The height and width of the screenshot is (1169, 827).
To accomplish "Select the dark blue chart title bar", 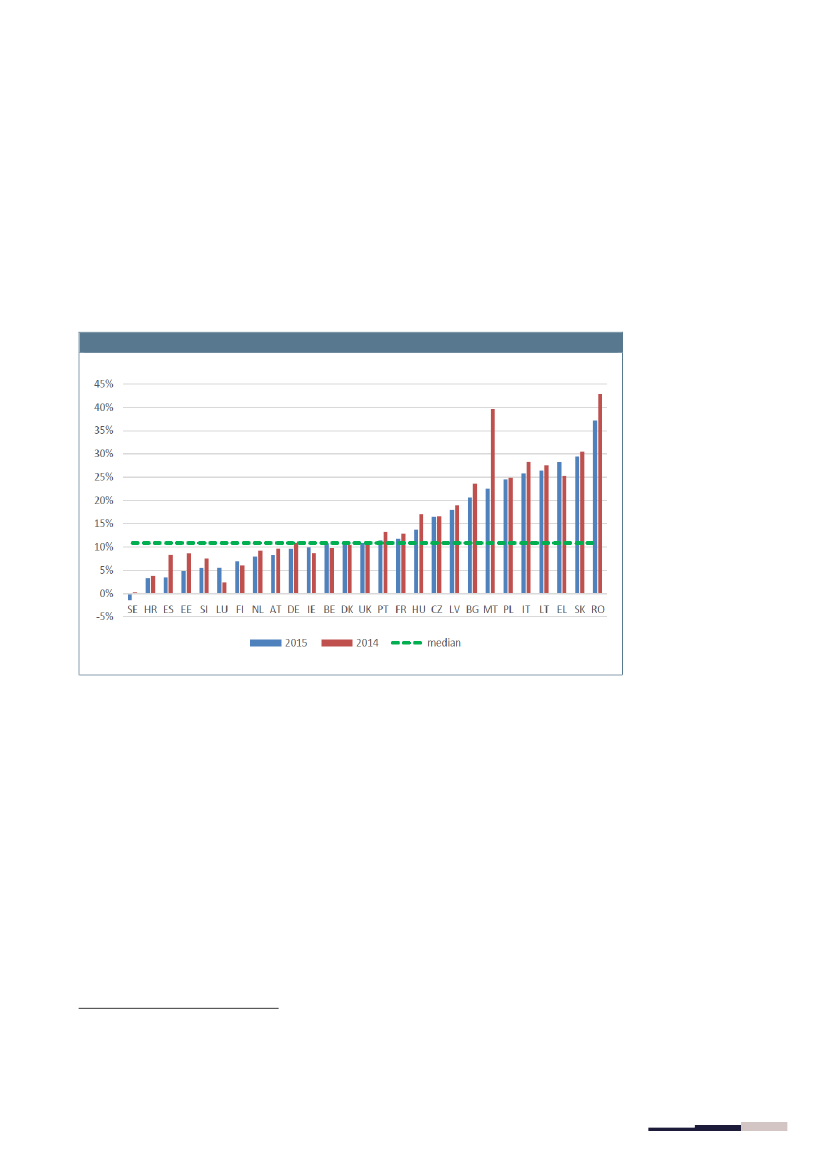I will (x=350, y=342).
